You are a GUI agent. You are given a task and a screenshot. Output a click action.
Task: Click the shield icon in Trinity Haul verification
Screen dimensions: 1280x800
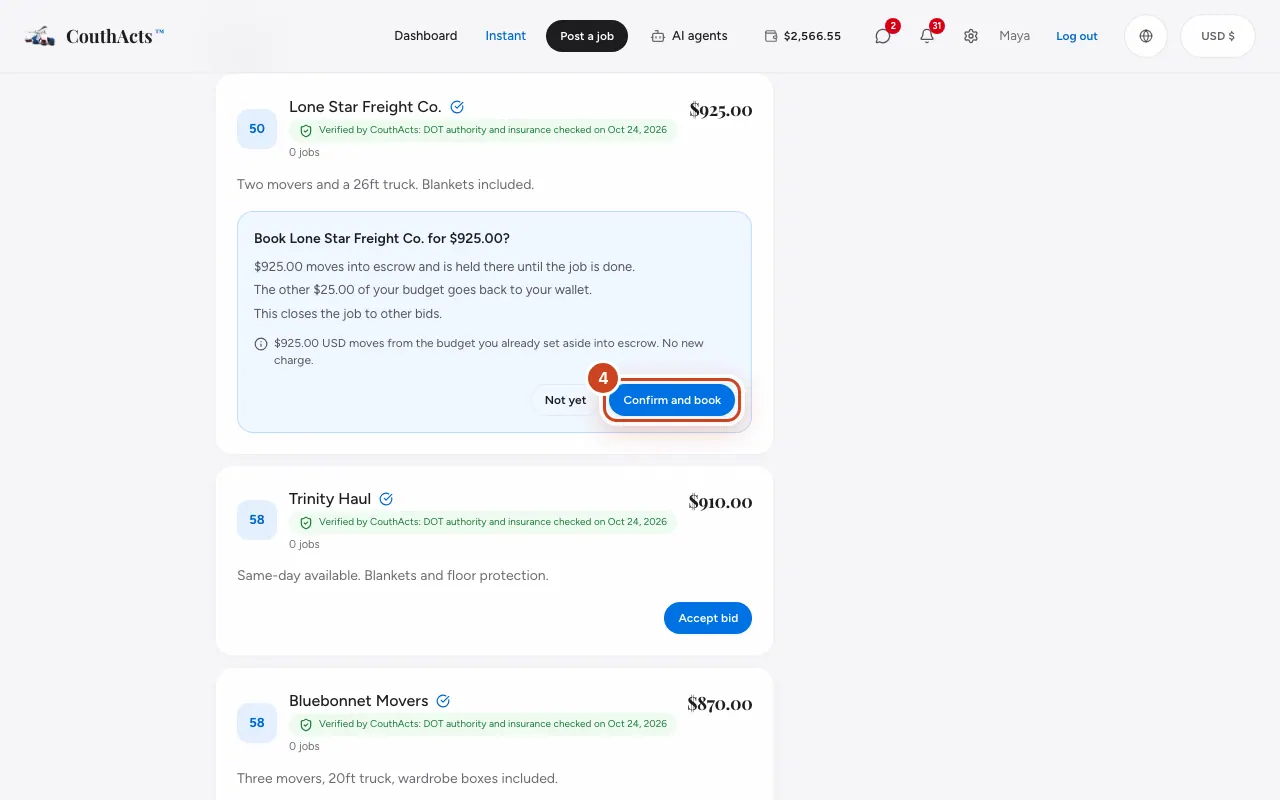point(306,523)
